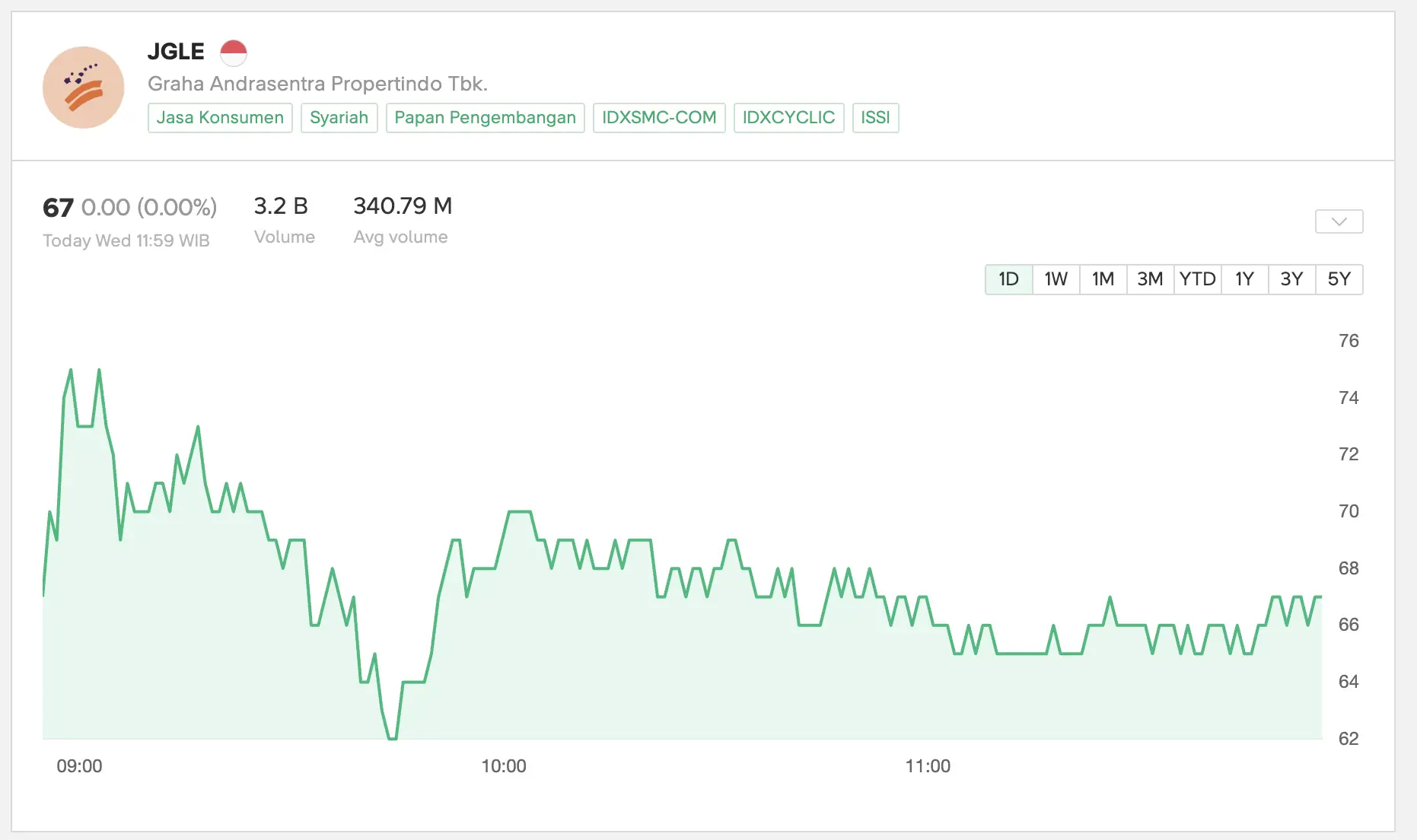Click the 76 price axis label
The width and height of the screenshot is (1417, 840).
(x=1349, y=341)
